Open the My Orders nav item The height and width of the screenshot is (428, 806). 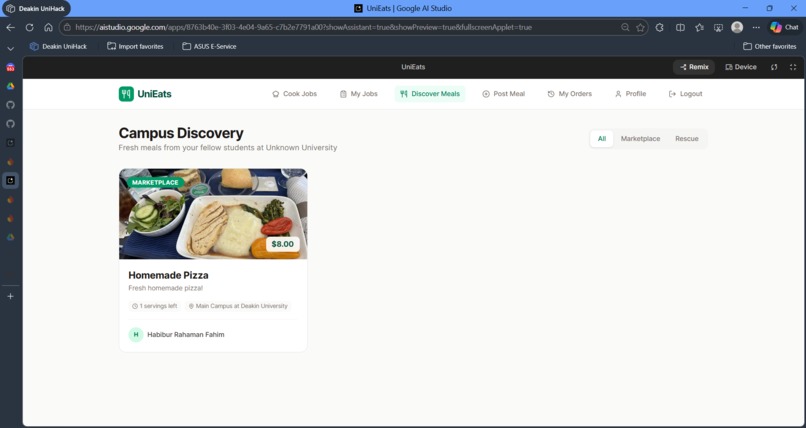570,94
